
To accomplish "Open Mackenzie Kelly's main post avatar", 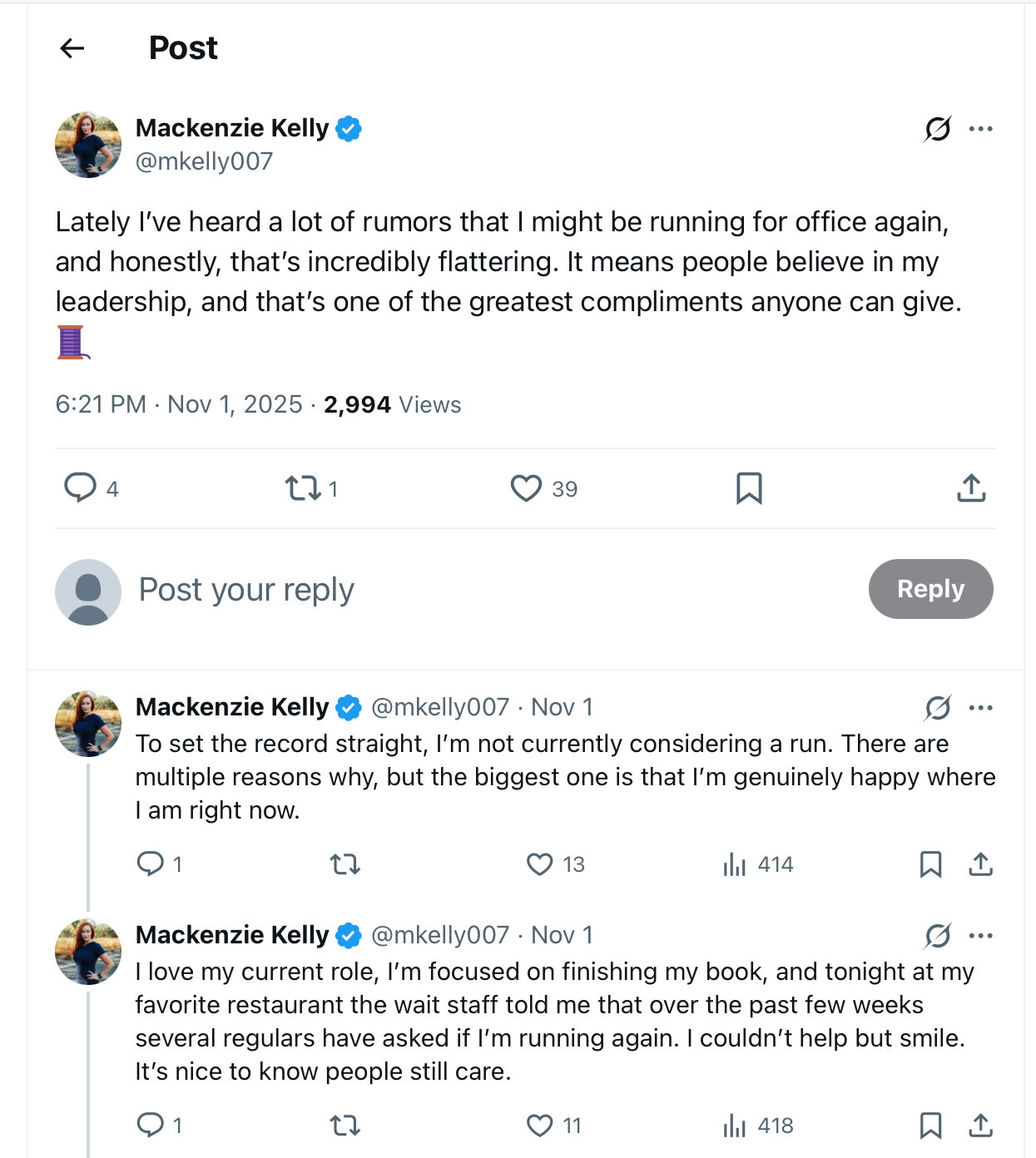I will click(x=88, y=145).
